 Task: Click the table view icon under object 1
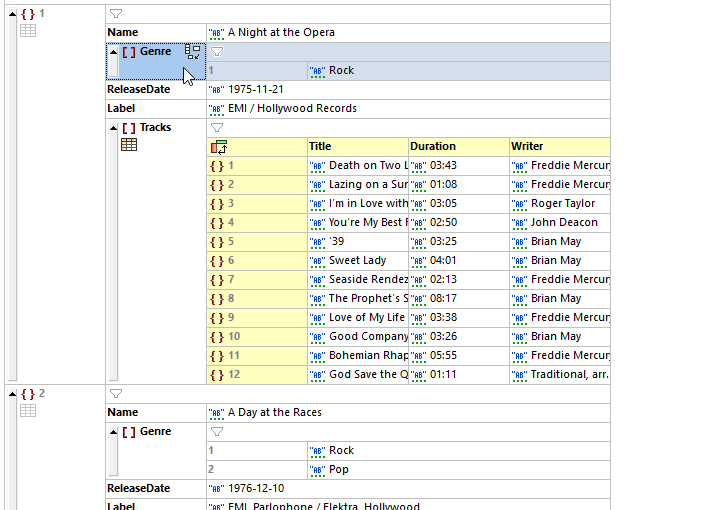tap(29, 31)
